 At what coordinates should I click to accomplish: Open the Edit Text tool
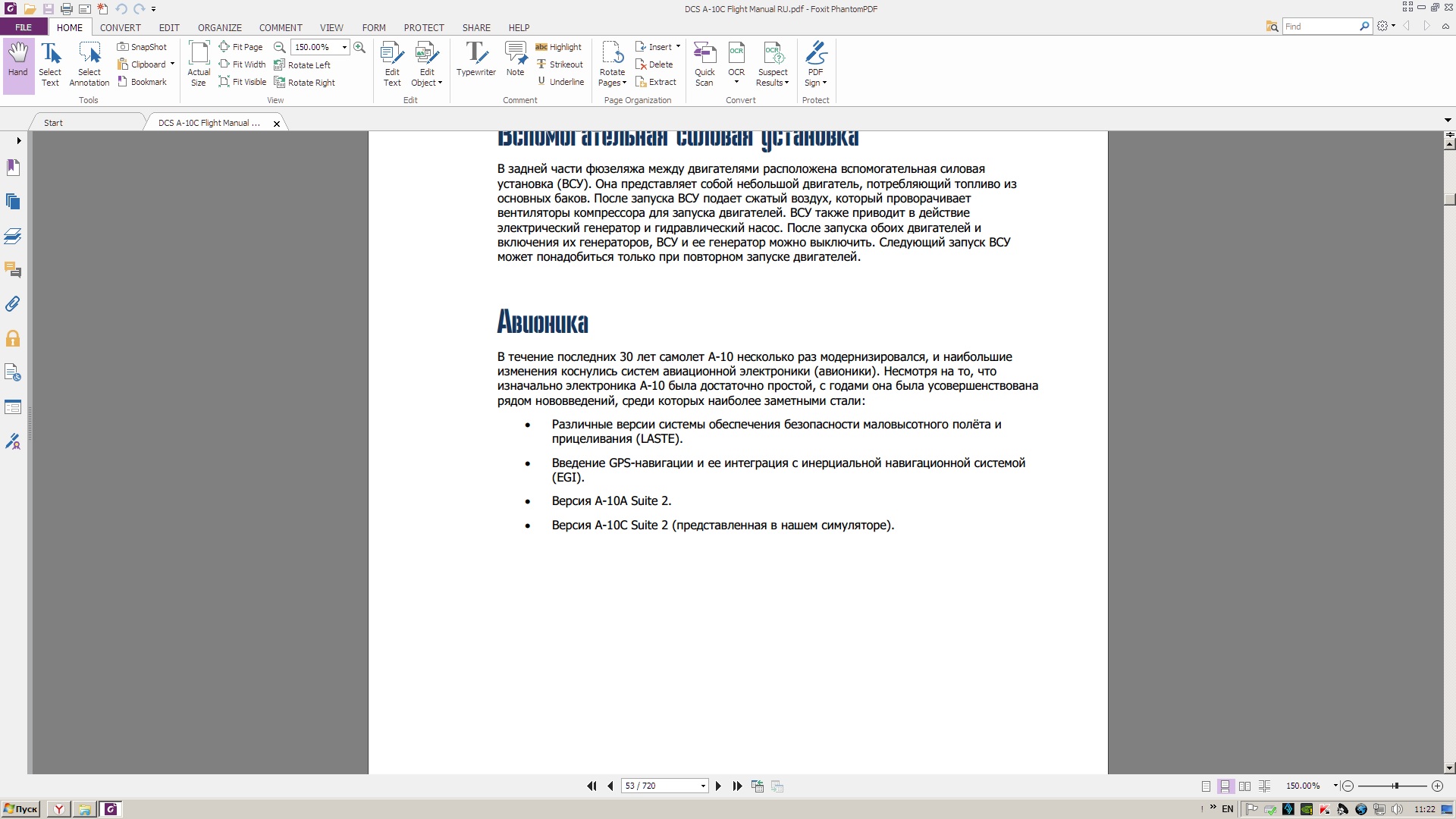tap(392, 65)
